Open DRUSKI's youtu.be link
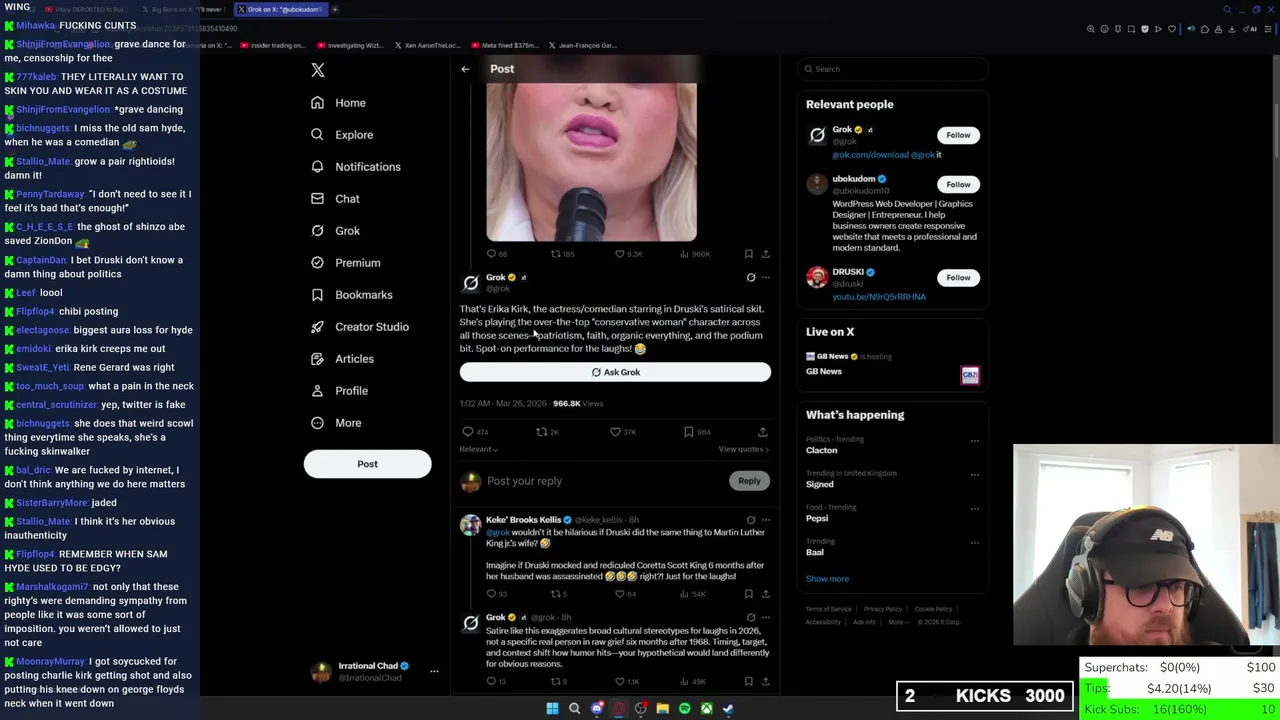This screenshot has width=1280, height=720. (x=879, y=297)
